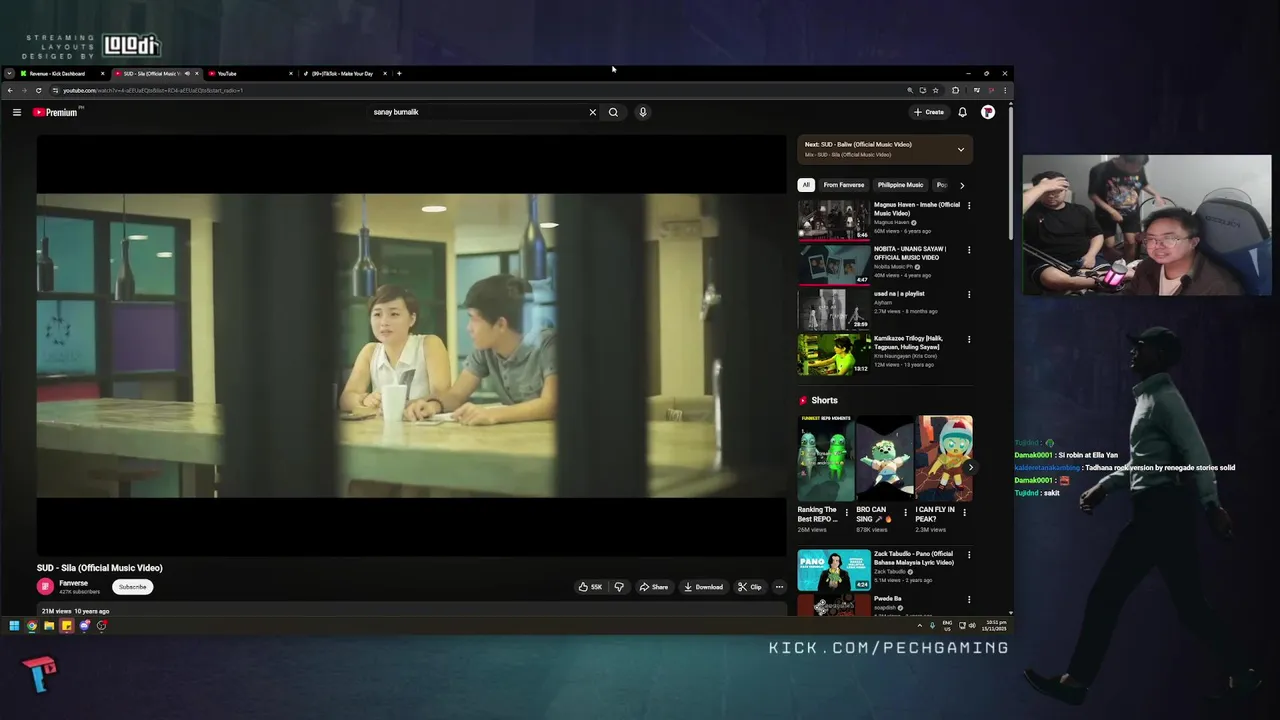Open more actions ellipsis under video

click(779, 587)
